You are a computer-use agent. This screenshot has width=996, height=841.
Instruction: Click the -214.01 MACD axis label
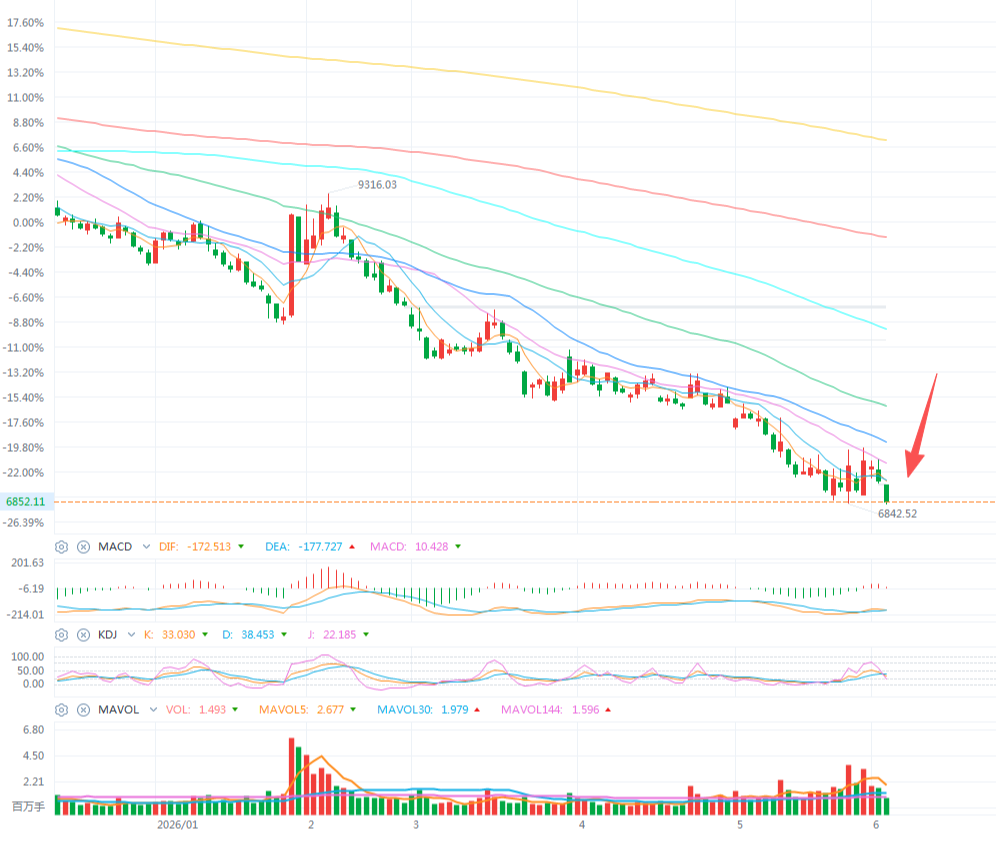click(25, 614)
